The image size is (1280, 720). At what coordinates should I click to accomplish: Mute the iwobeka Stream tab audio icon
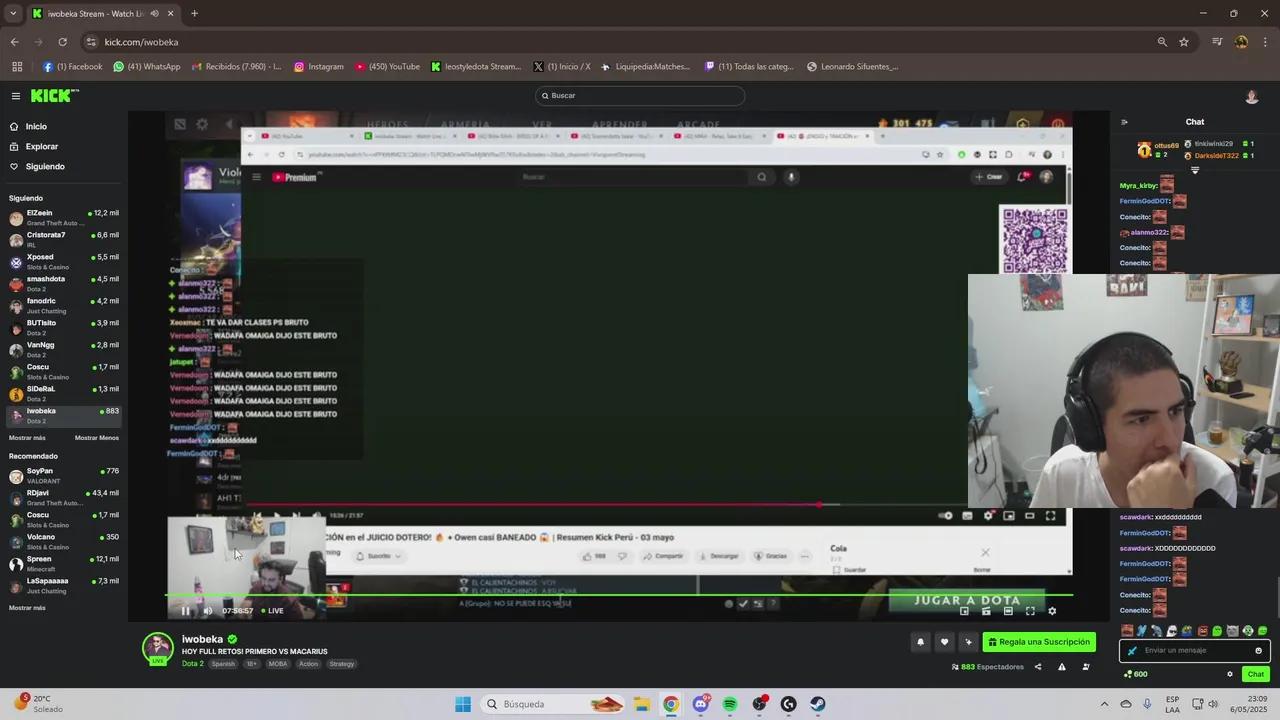[154, 14]
